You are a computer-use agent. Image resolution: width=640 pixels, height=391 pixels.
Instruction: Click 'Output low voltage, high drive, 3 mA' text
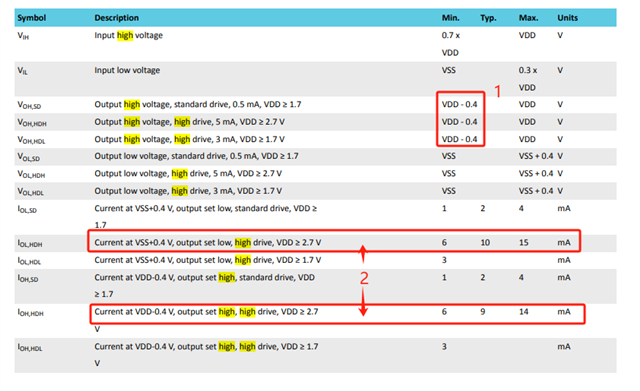[188, 191]
